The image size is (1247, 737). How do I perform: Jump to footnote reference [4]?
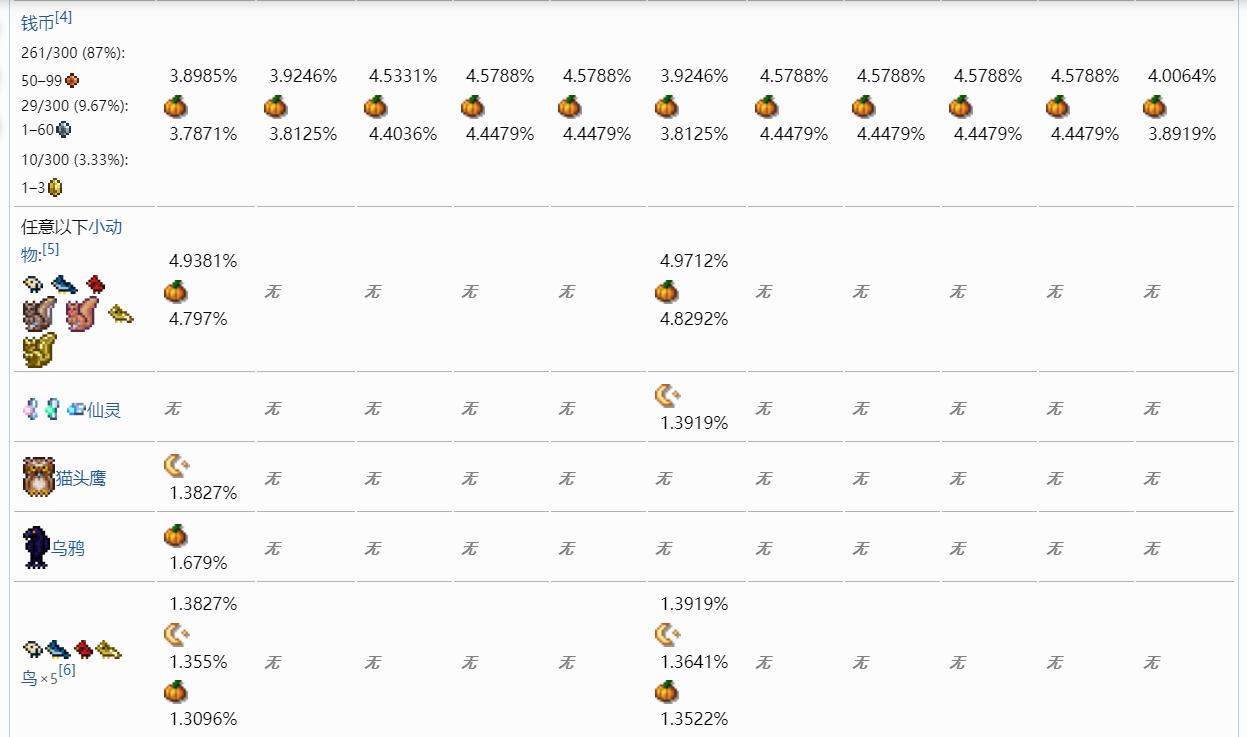pos(63,17)
